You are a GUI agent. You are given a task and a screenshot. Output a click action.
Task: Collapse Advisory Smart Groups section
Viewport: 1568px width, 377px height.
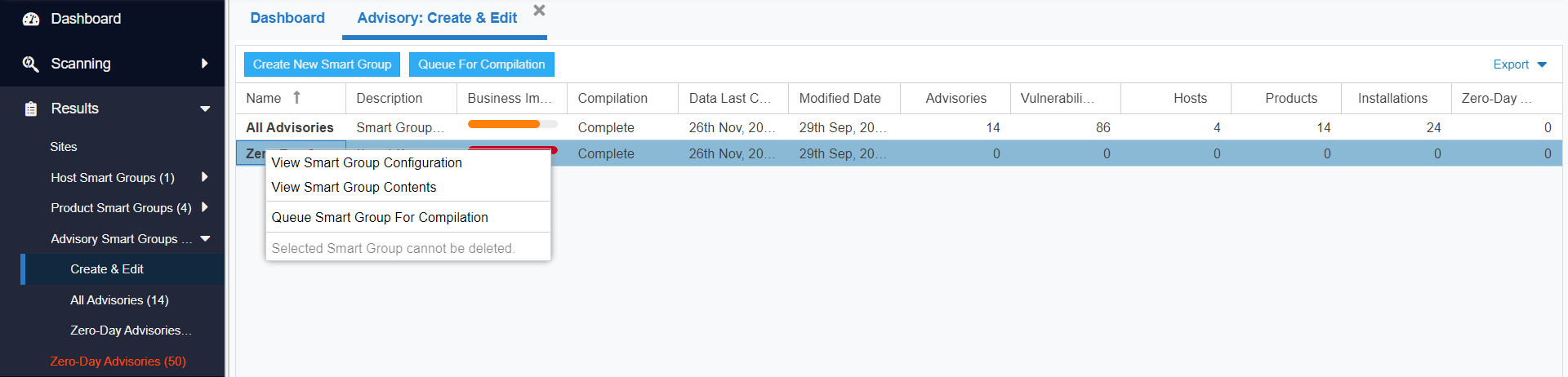point(205,238)
